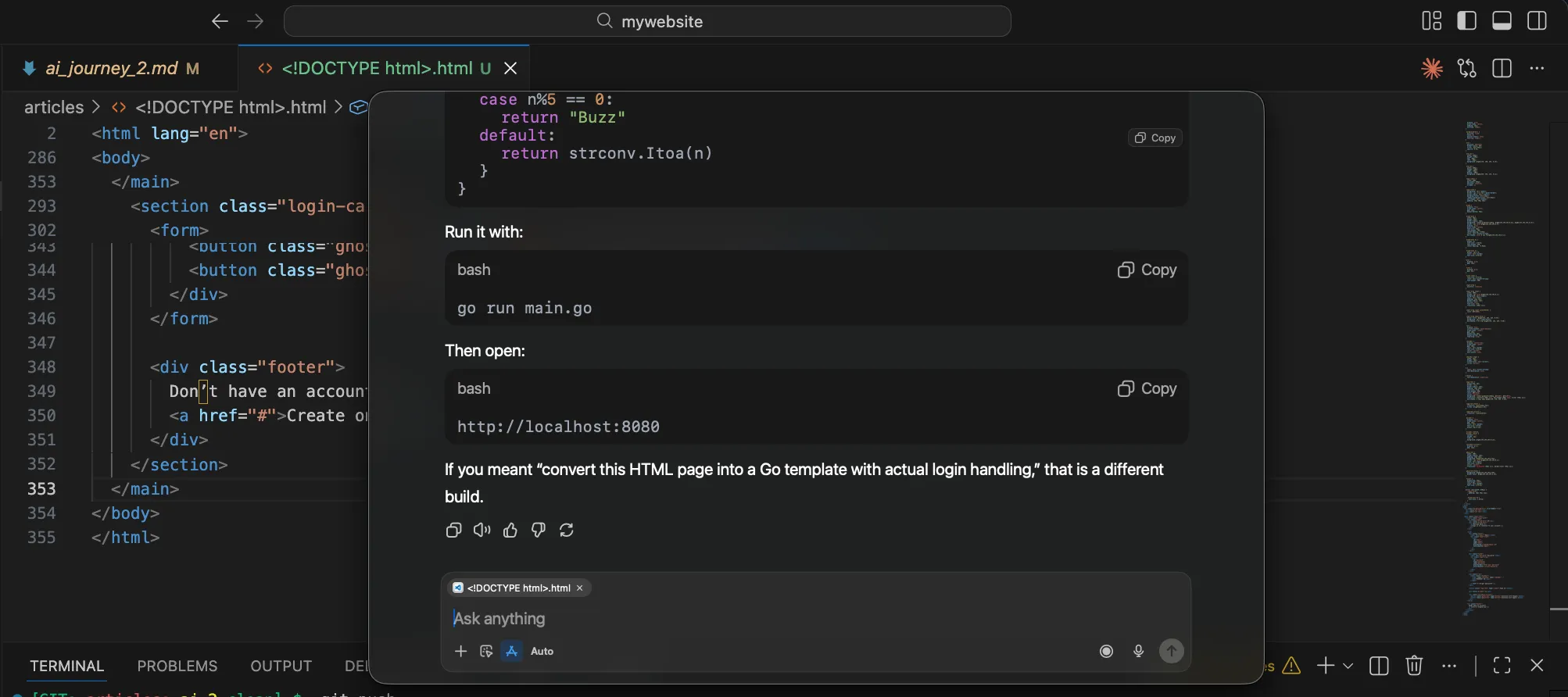Read the response aloud with speaker icon

pyautogui.click(x=481, y=531)
